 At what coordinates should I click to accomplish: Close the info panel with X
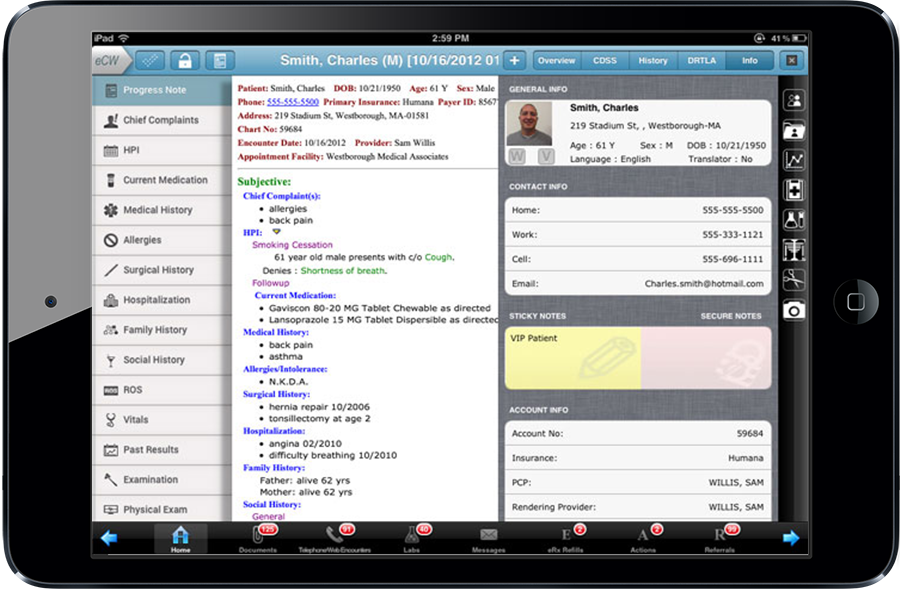click(792, 60)
